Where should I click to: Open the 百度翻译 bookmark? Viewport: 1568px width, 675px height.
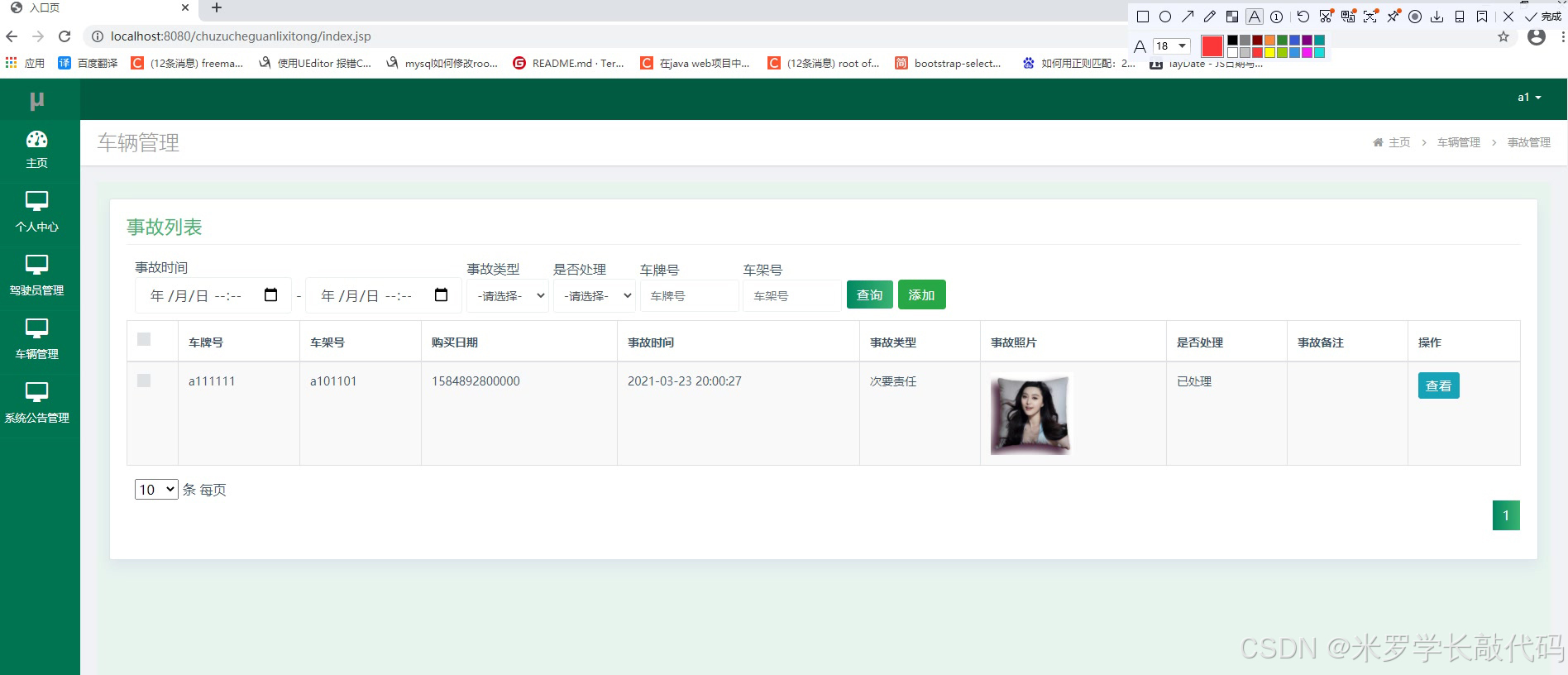point(88,63)
